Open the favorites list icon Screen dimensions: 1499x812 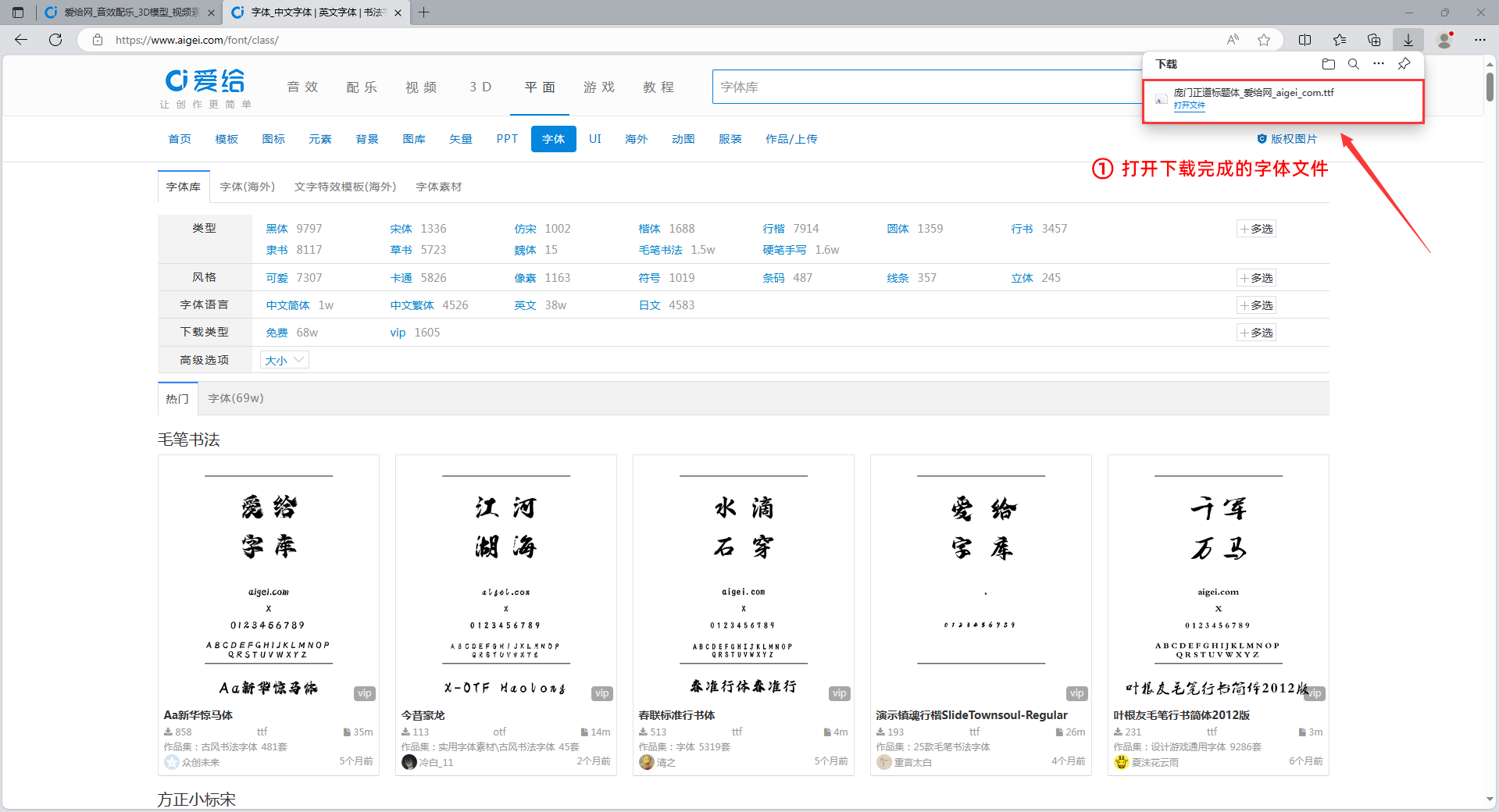1340,40
